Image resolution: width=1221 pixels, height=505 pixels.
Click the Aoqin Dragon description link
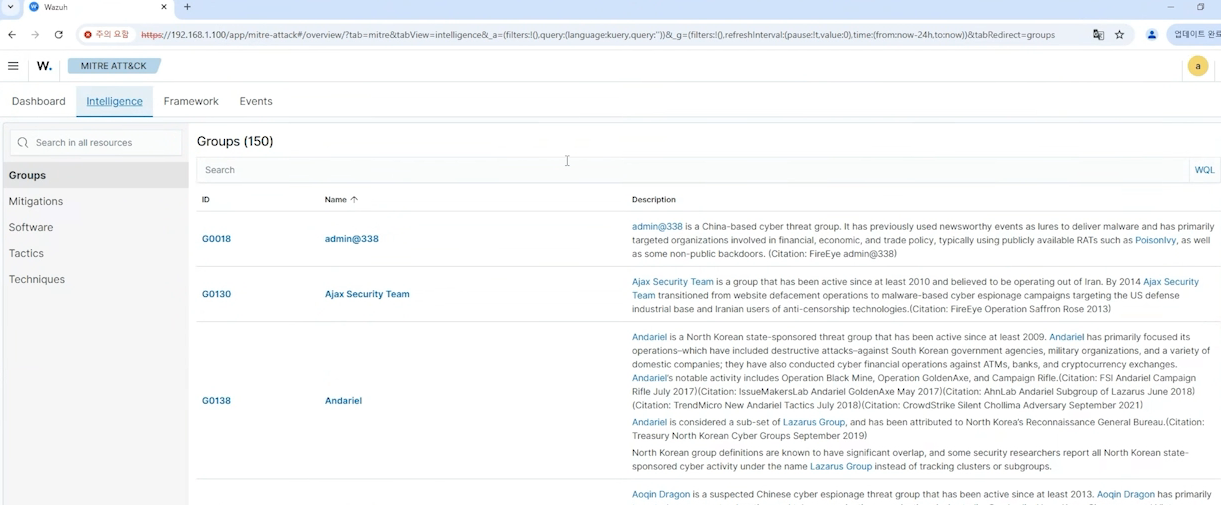click(661, 494)
